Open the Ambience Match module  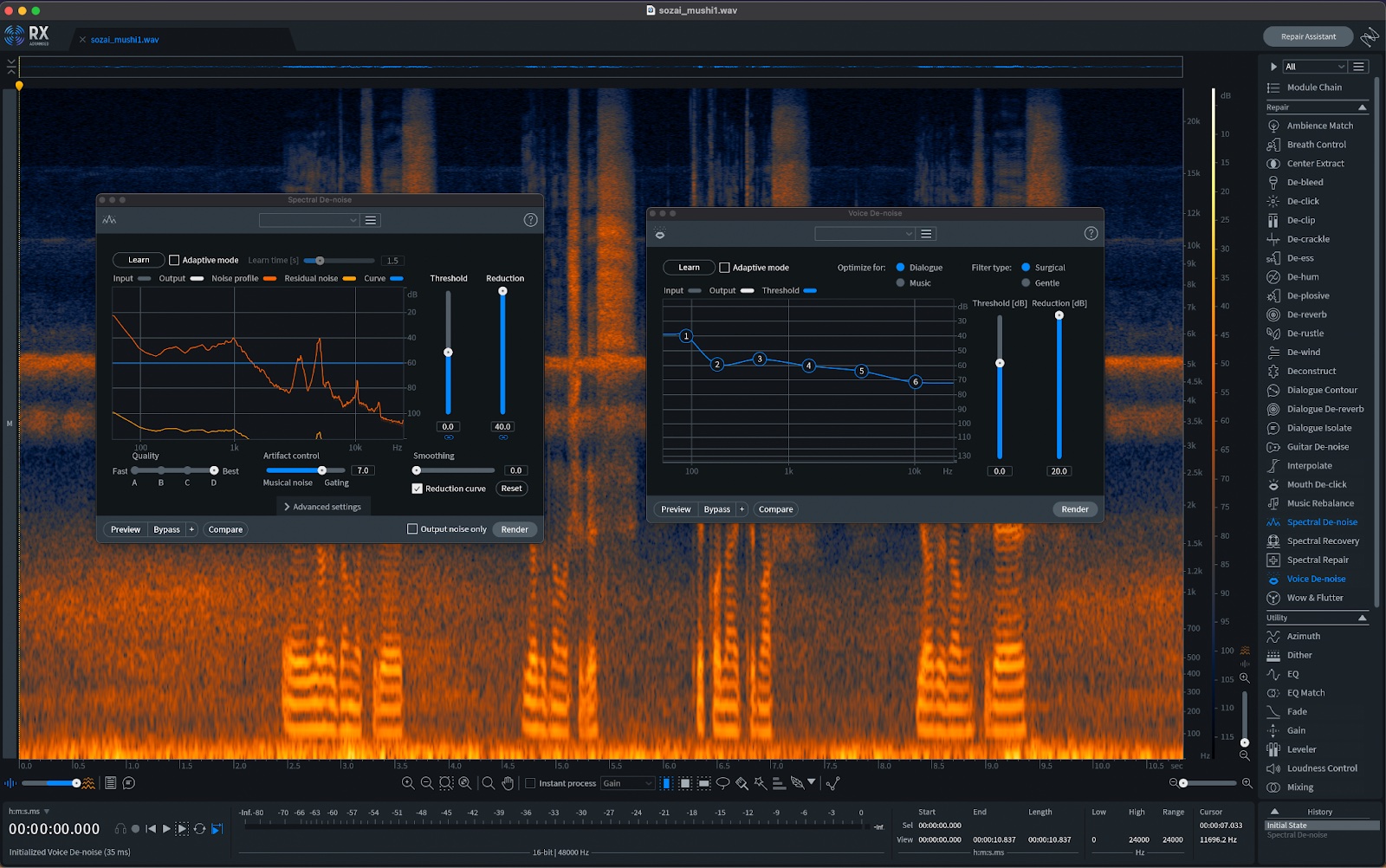tap(1319, 126)
